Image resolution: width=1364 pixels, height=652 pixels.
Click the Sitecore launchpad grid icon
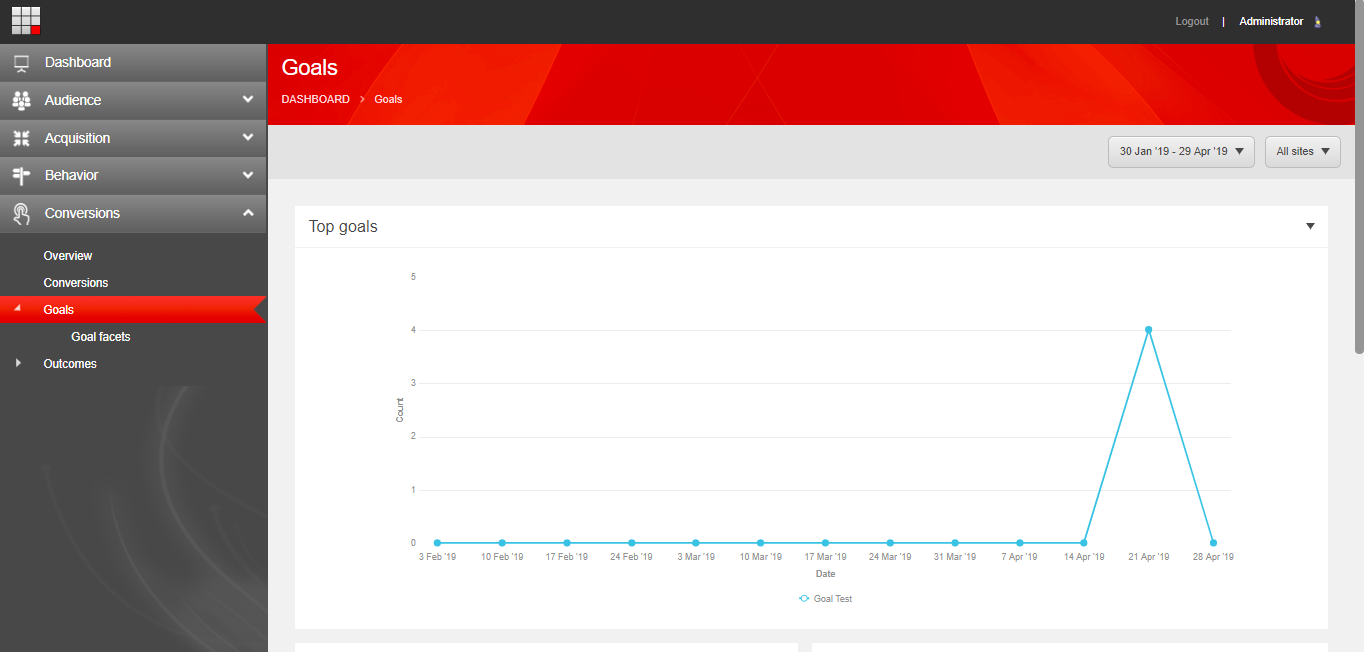pyautogui.click(x=26, y=21)
